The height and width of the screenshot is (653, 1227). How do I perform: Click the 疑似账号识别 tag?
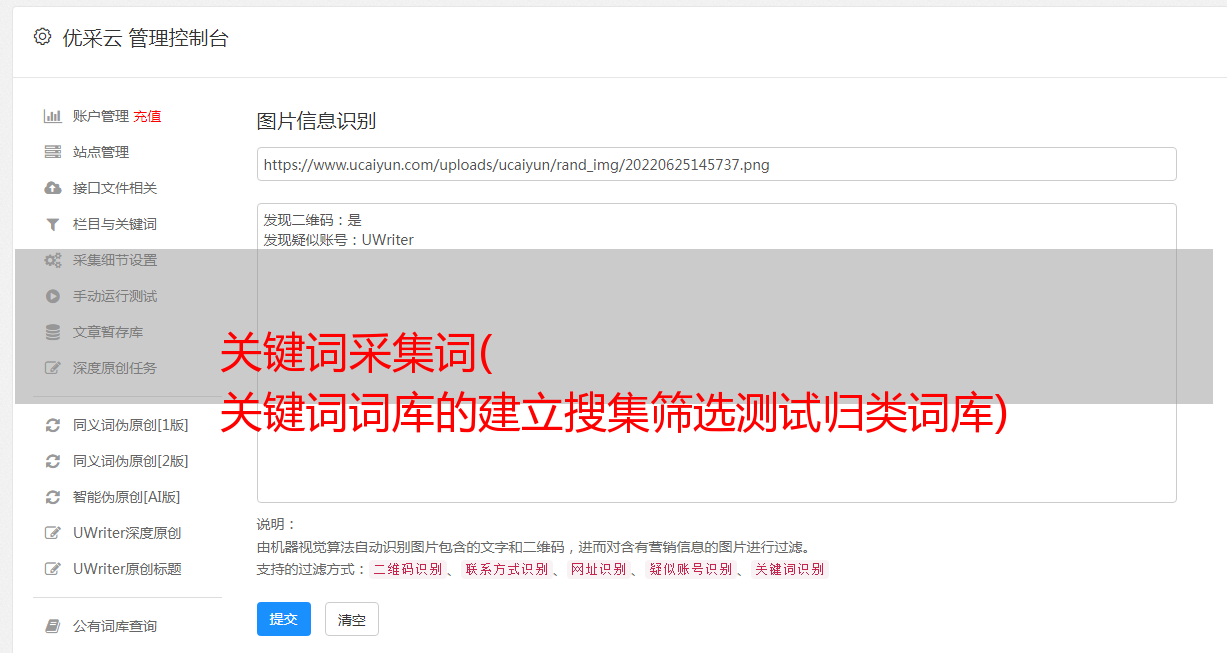pos(690,569)
